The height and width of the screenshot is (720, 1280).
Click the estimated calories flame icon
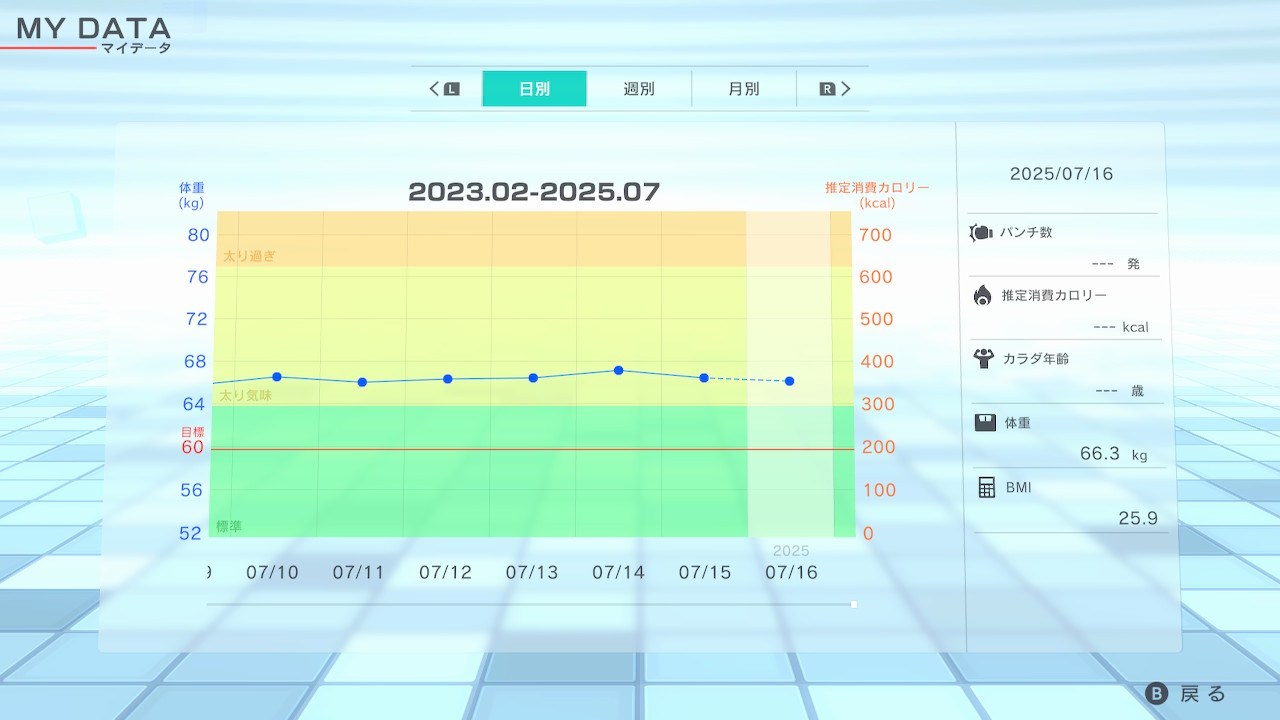tap(983, 295)
